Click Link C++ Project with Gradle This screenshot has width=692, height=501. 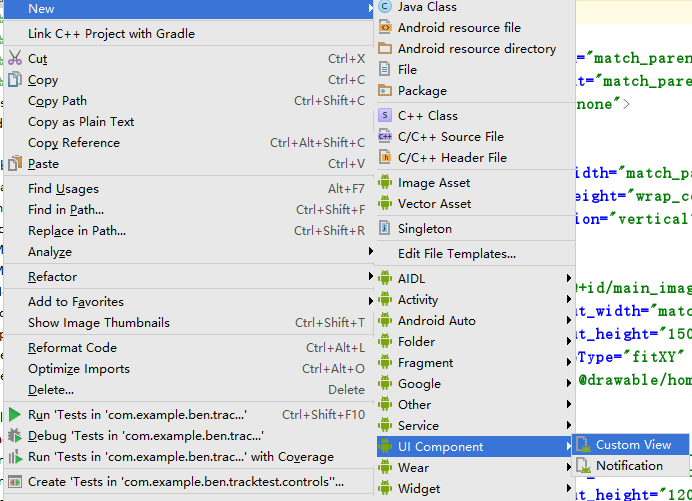click(x=111, y=34)
